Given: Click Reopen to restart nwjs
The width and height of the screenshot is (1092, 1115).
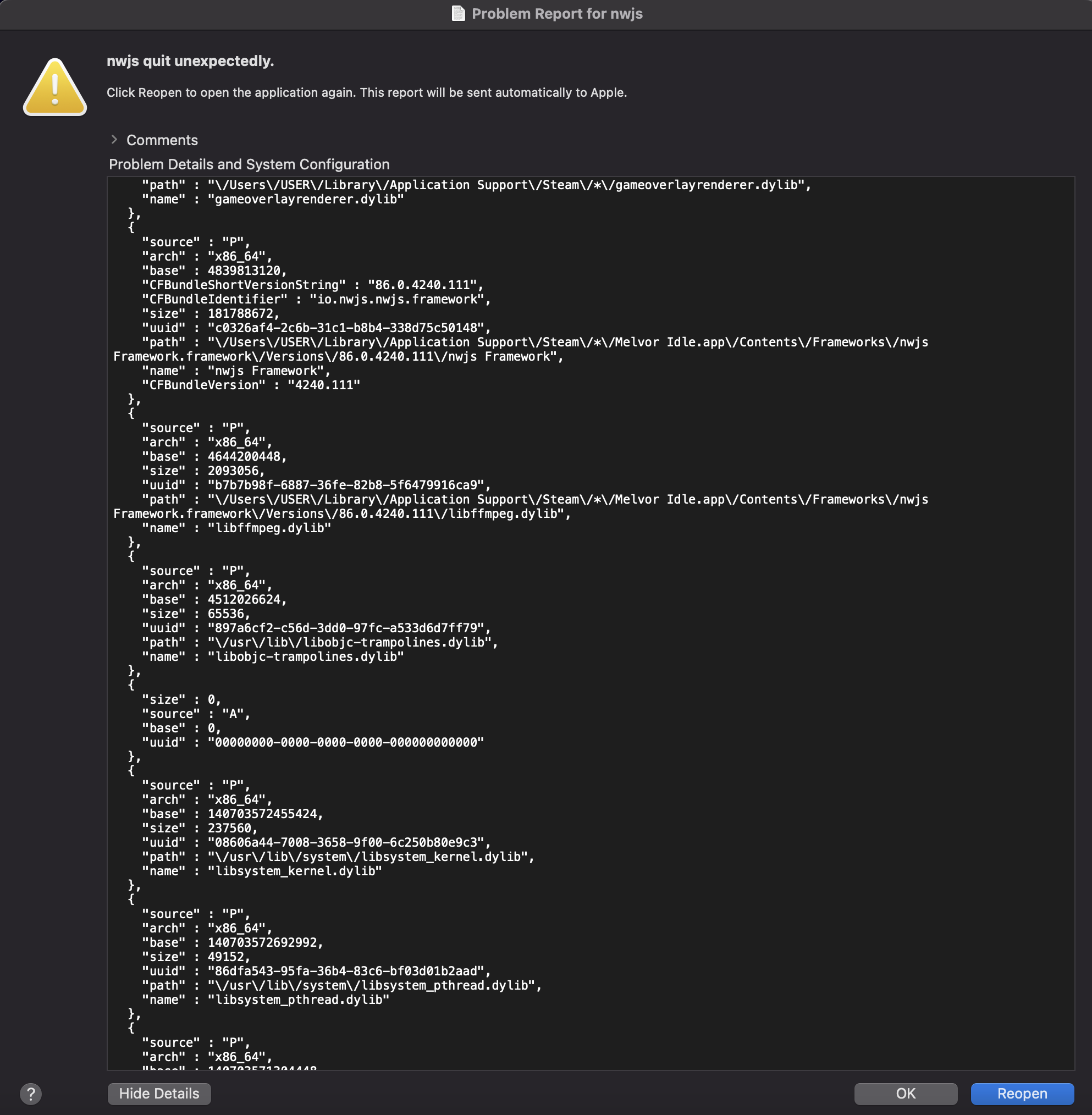Looking at the screenshot, I should (1023, 1093).
